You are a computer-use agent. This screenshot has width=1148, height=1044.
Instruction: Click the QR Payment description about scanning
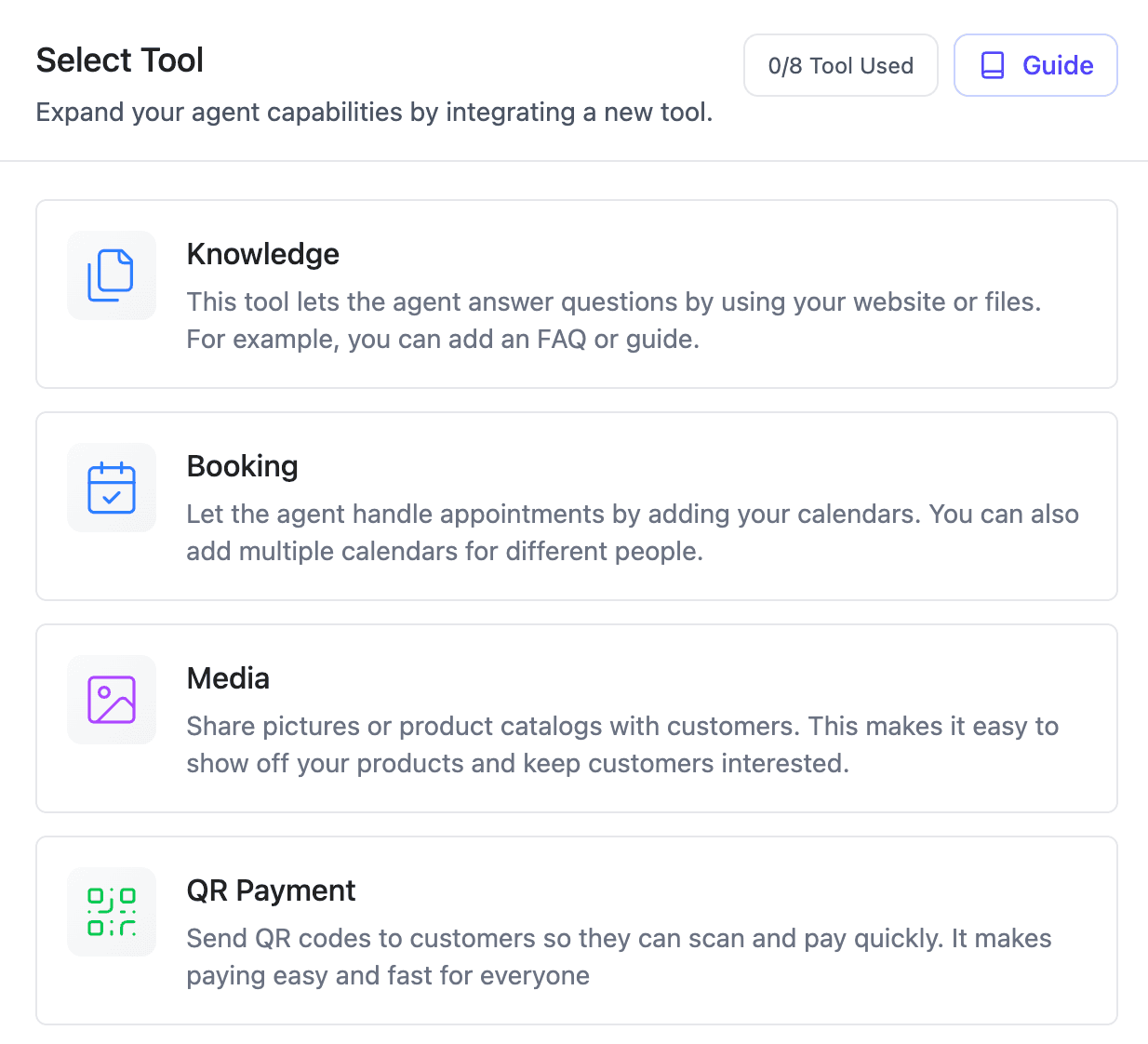(x=618, y=957)
